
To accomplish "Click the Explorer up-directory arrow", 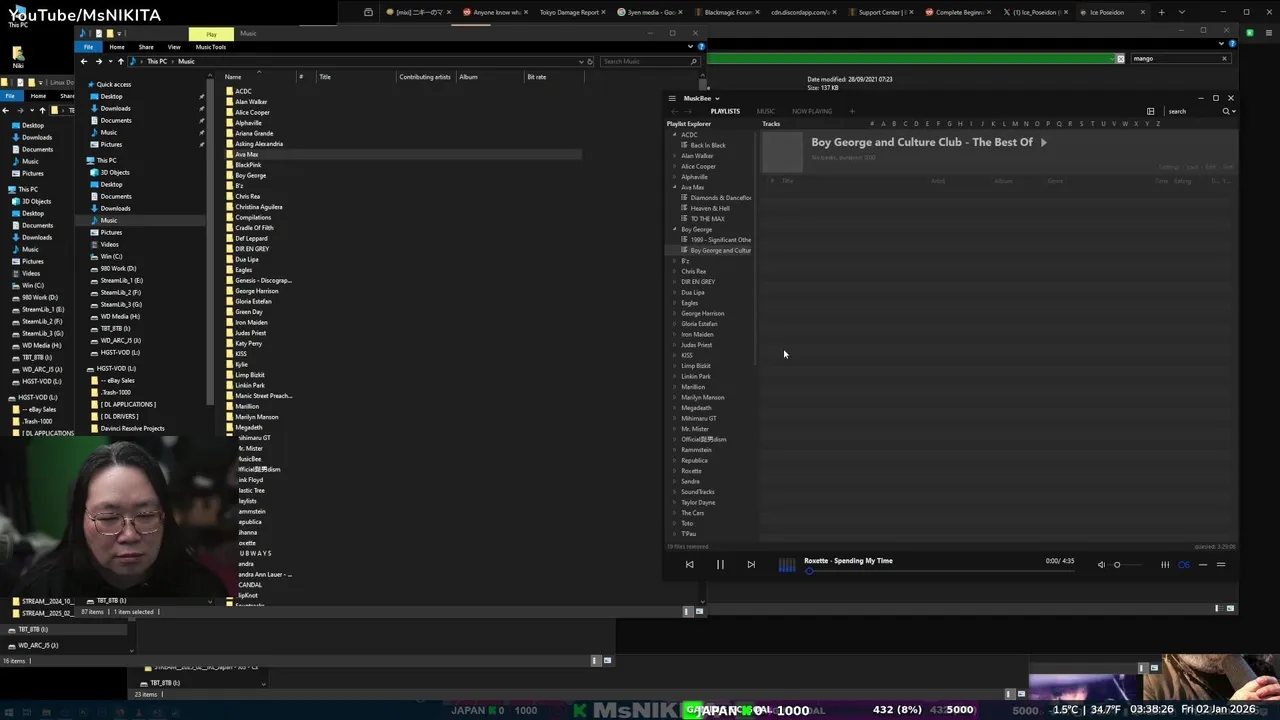I will (121, 61).
